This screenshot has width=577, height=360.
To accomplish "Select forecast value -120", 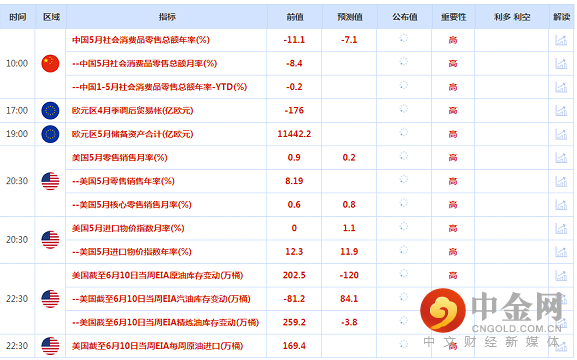I will coord(349,275).
